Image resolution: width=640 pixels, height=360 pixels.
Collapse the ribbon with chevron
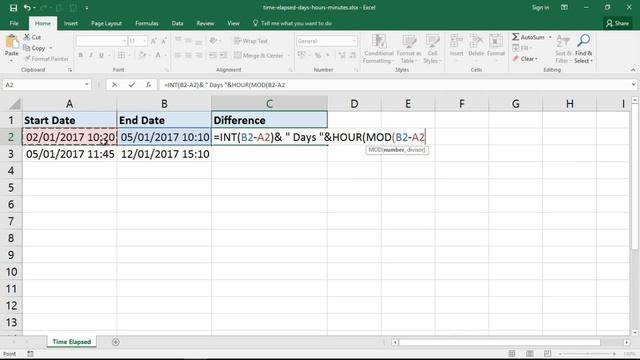coord(633,70)
